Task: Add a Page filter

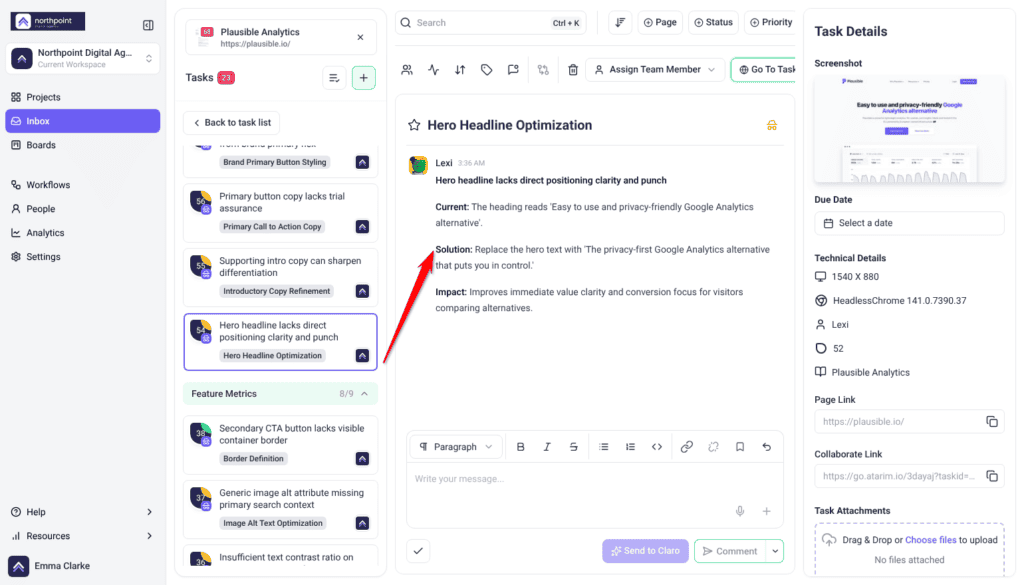Action: pos(660,22)
